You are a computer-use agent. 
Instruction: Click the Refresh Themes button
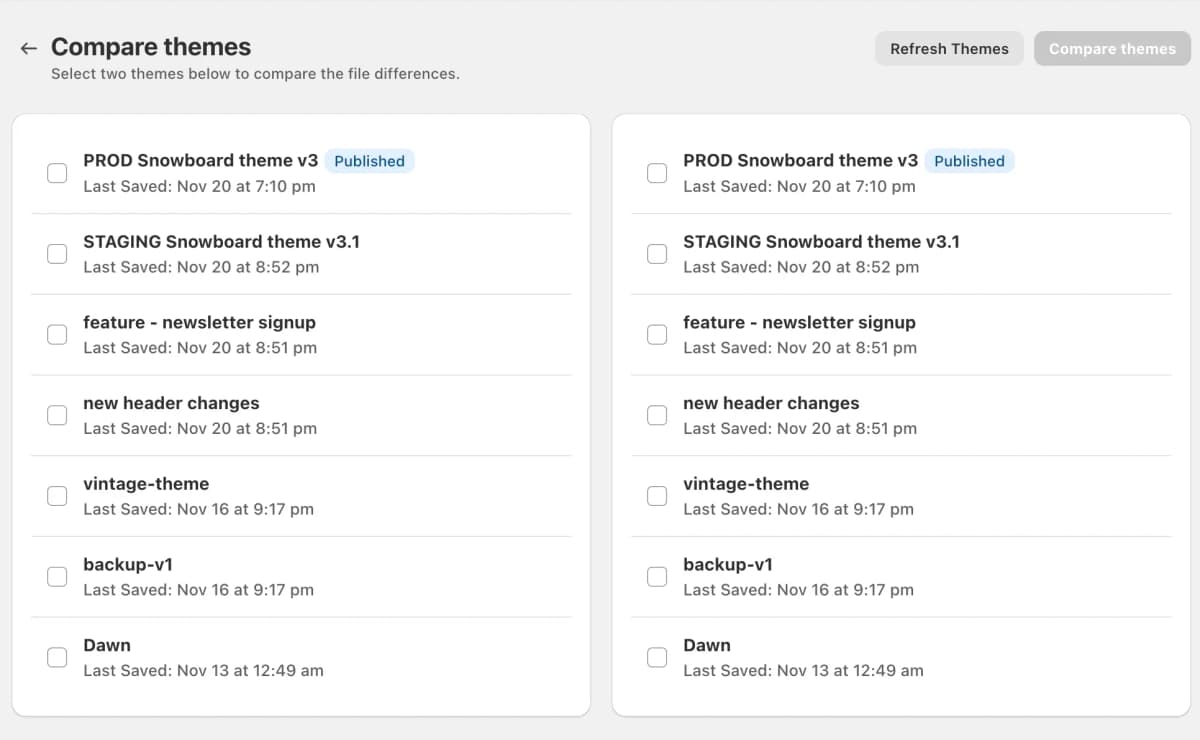point(948,48)
